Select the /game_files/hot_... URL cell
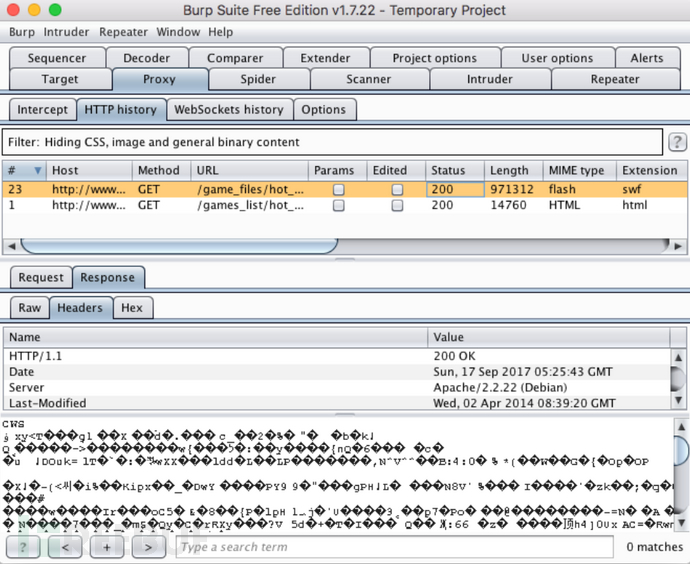The height and width of the screenshot is (564, 690). tap(250, 190)
